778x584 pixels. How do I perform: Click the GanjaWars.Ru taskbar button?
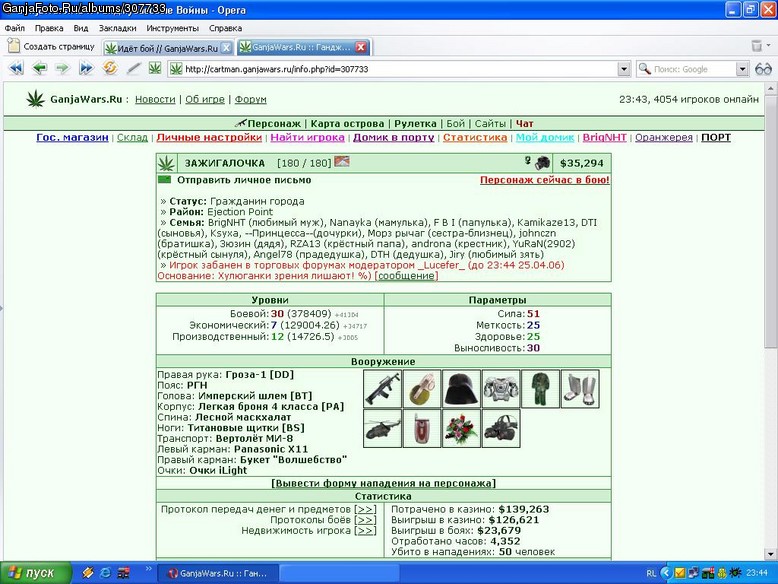(x=218, y=573)
